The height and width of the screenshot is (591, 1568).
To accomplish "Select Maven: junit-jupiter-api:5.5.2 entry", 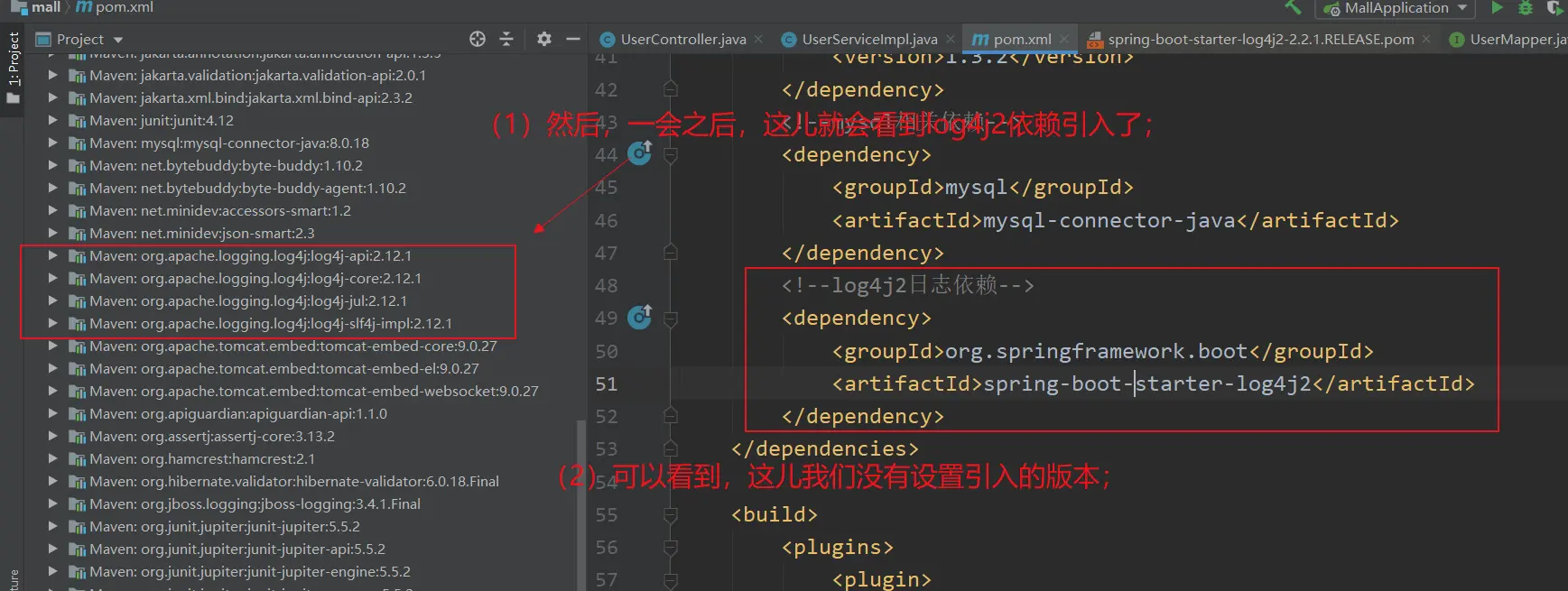I will 237,549.
